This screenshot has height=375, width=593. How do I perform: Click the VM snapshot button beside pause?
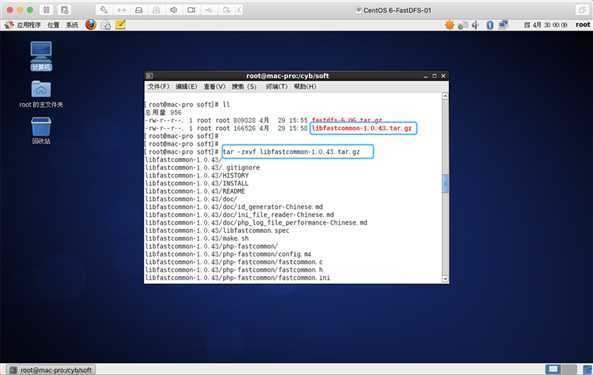pyautogui.click(x=65, y=10)
